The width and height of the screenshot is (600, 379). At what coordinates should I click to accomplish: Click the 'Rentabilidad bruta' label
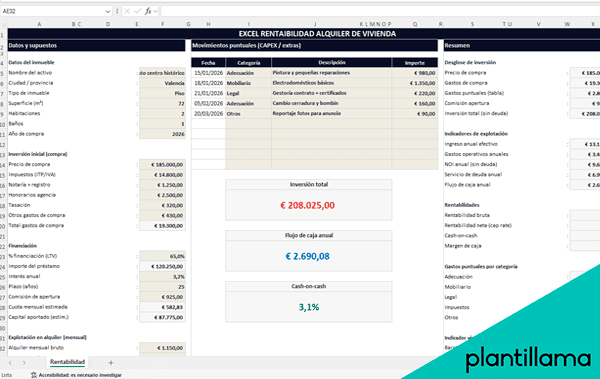467,215
